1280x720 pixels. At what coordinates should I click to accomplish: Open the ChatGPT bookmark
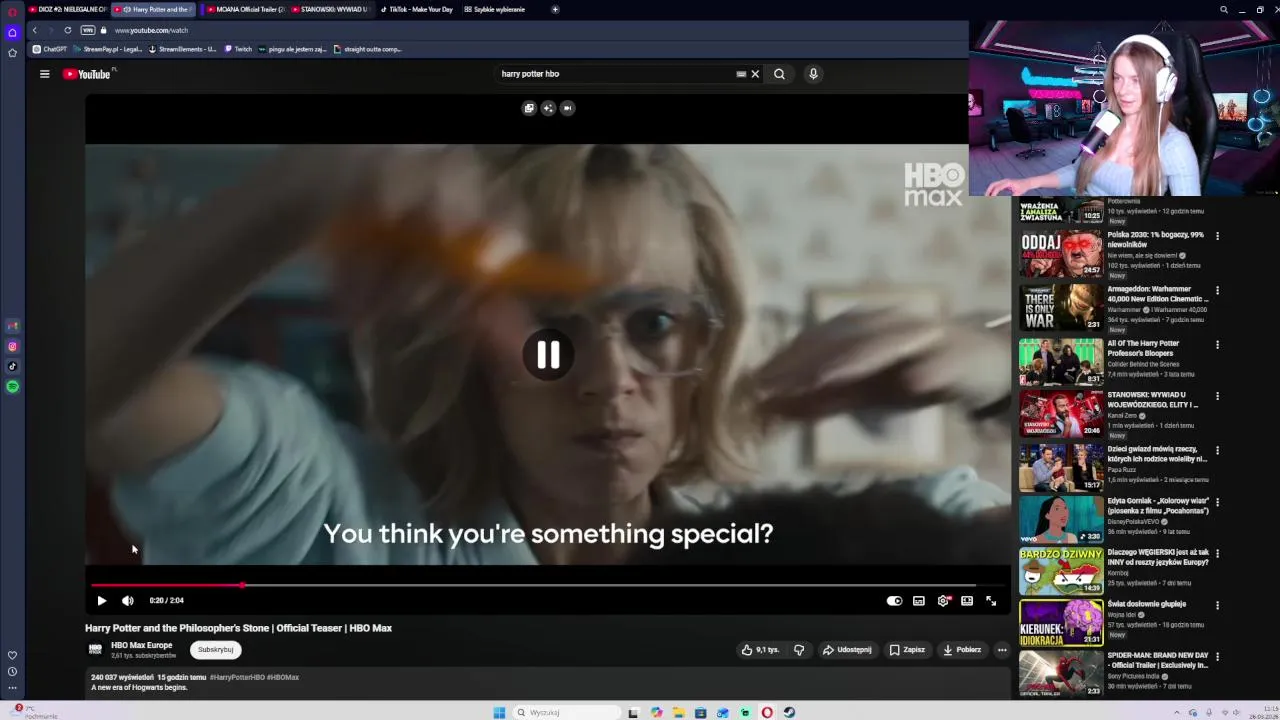[50, 49]
